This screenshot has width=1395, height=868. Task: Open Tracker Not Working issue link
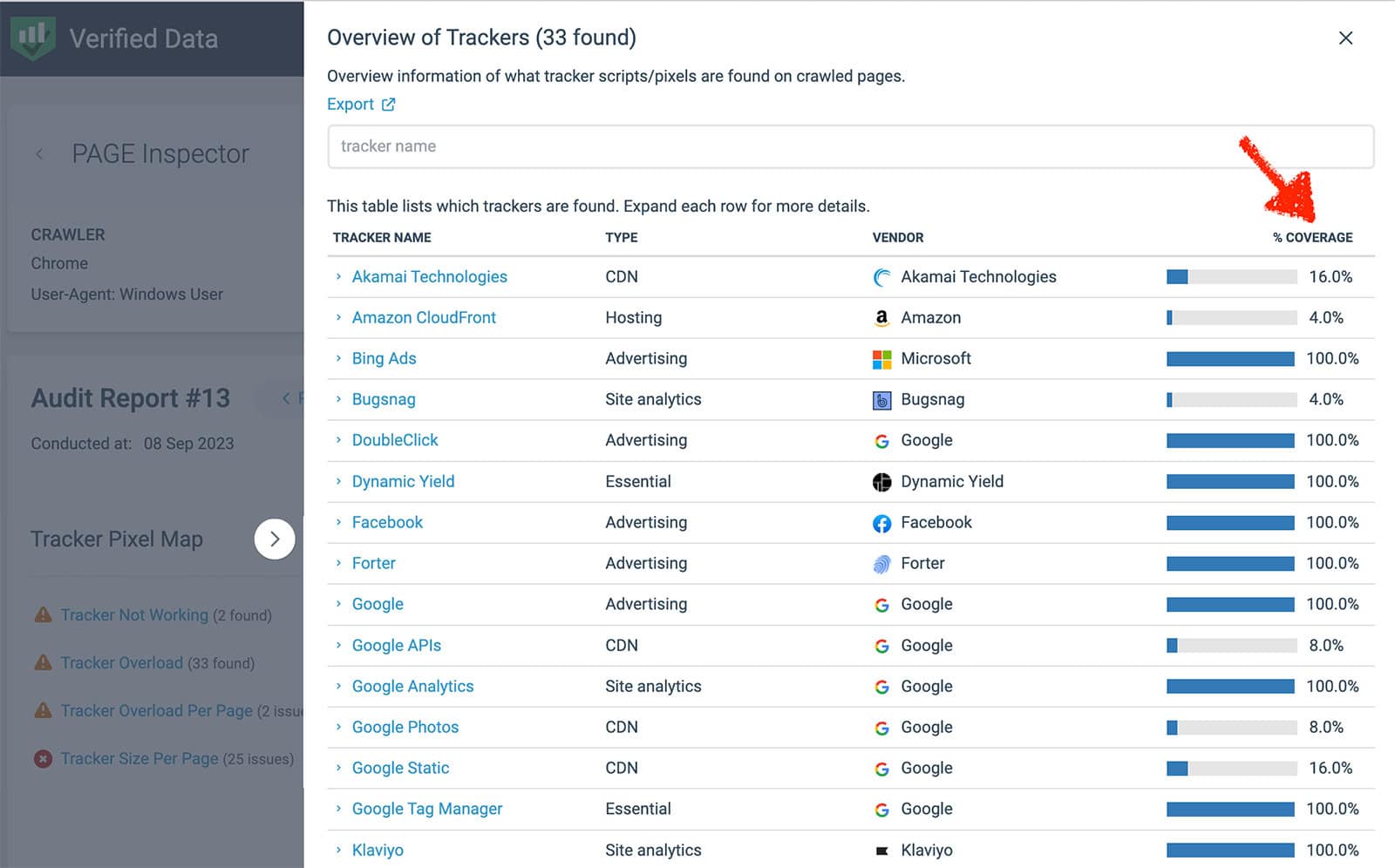coord(134,615)
